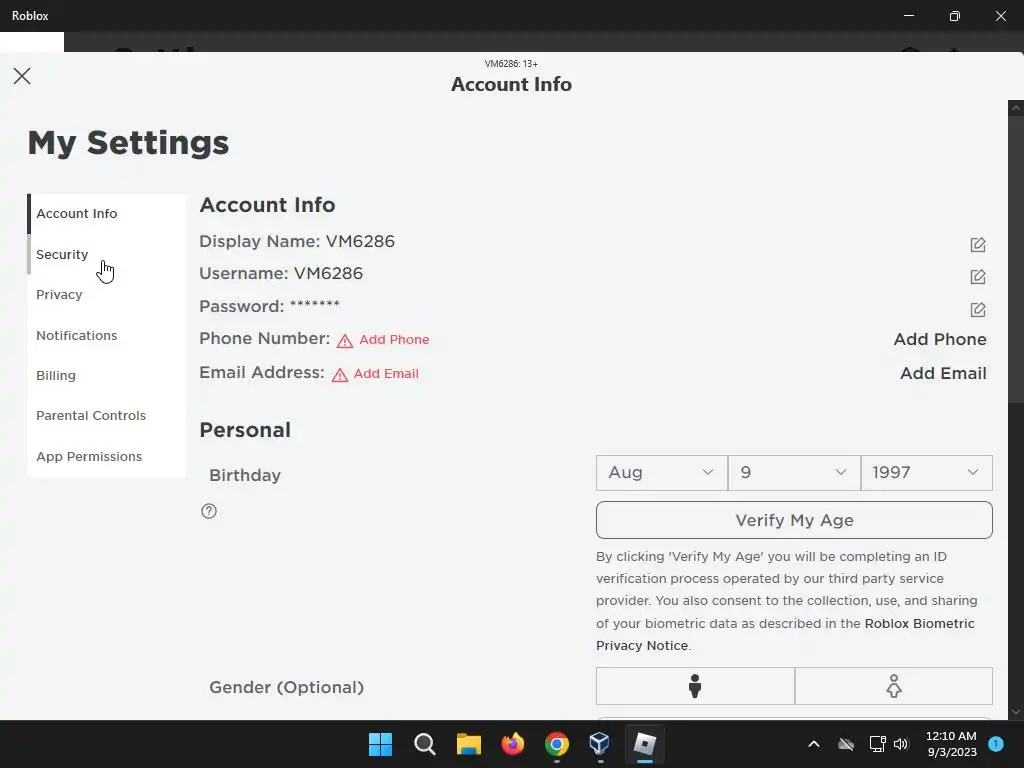The image size is (1024, 768).
Task: Click the Roblox taskbar icon
Action: pyautogui.click(x=645, y=744)
